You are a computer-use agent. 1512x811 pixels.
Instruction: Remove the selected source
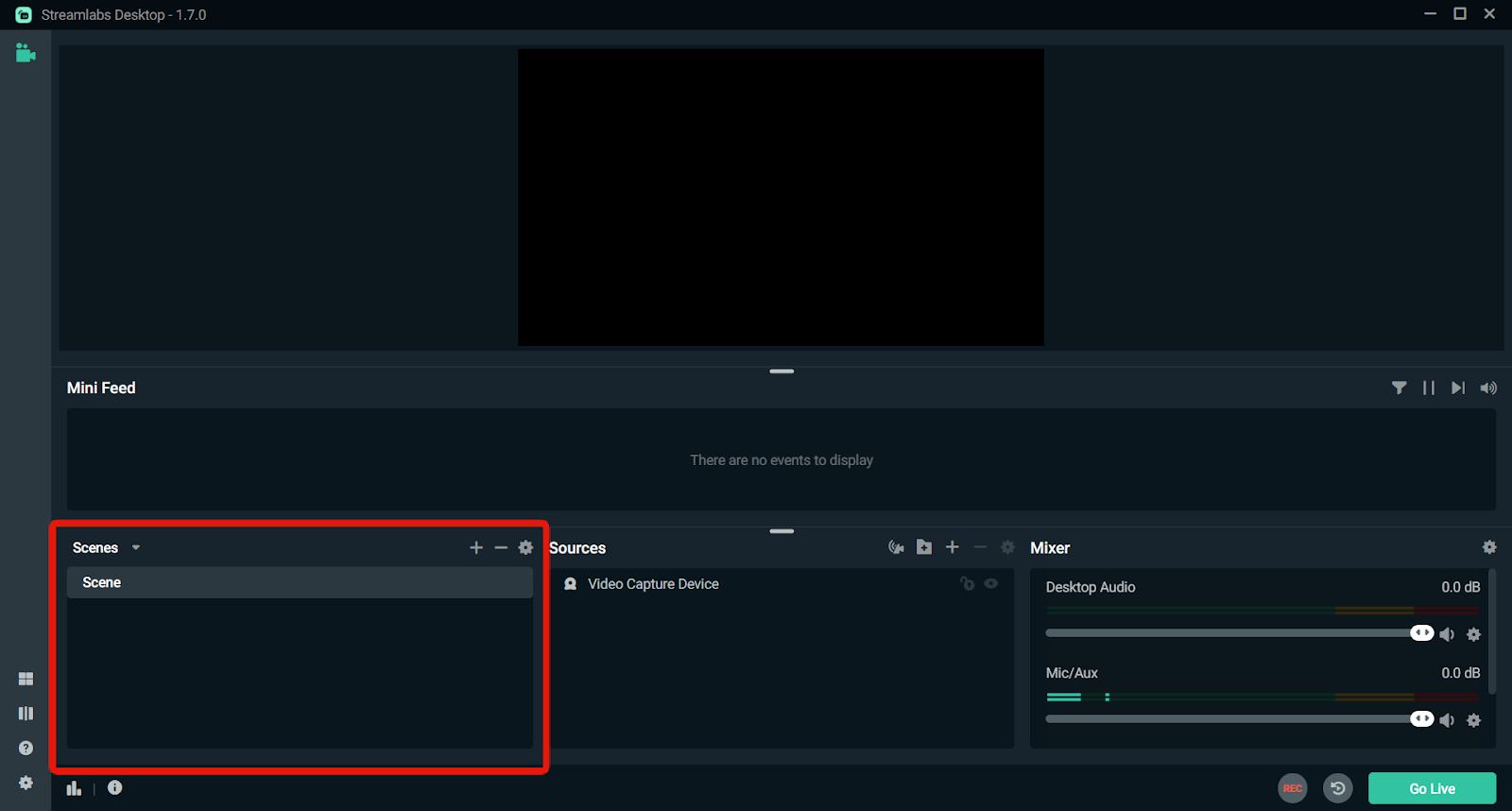[980, 547]
